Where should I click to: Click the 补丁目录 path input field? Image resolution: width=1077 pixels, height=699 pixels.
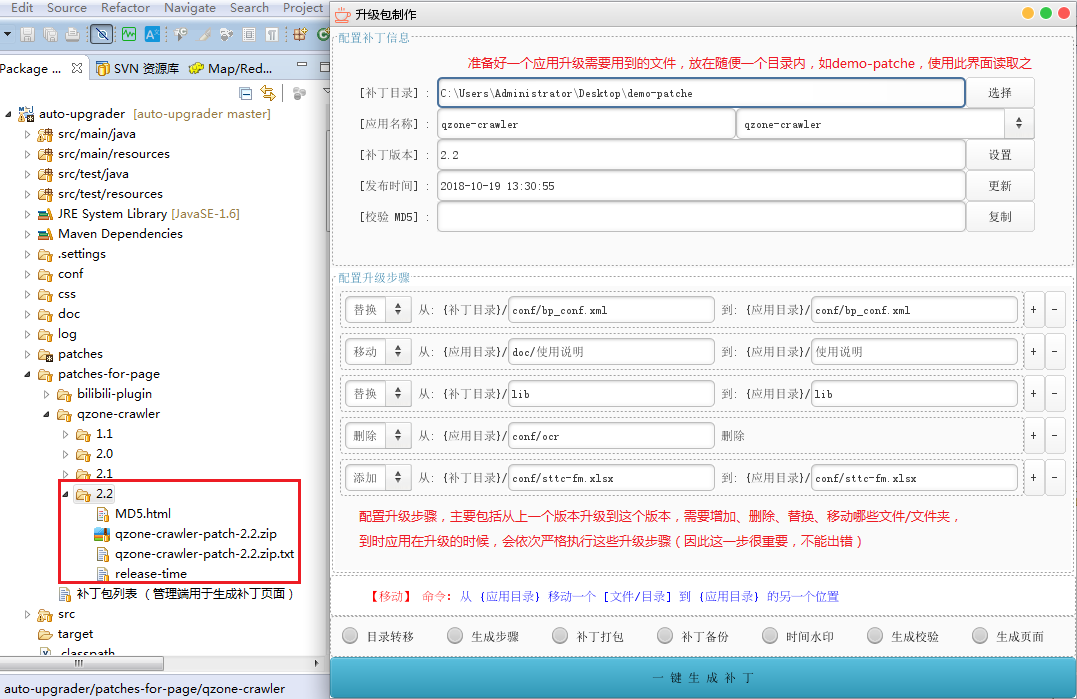[701, 93]
